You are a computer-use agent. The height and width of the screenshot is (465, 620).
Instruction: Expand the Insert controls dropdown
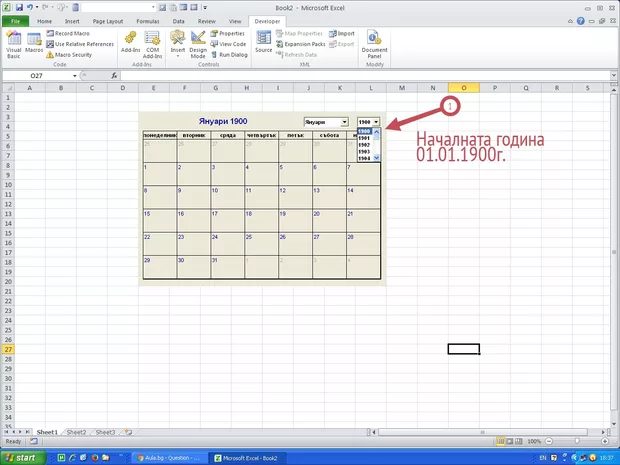pyautogui.click(x=178, y=44)
